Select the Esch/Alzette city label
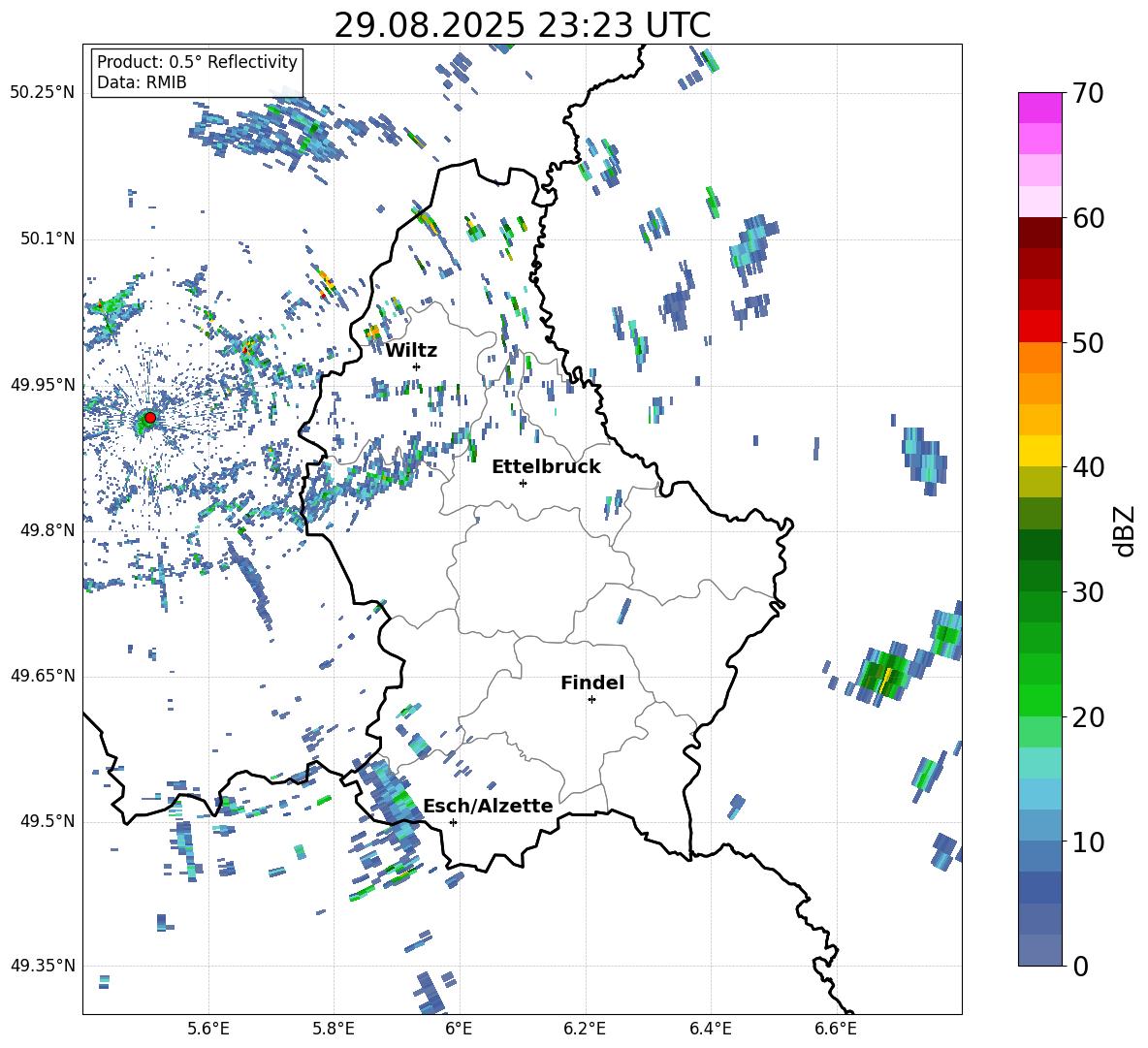Image resolution: width=1148 pixels, height=1048 pixels. pos(488,806)
